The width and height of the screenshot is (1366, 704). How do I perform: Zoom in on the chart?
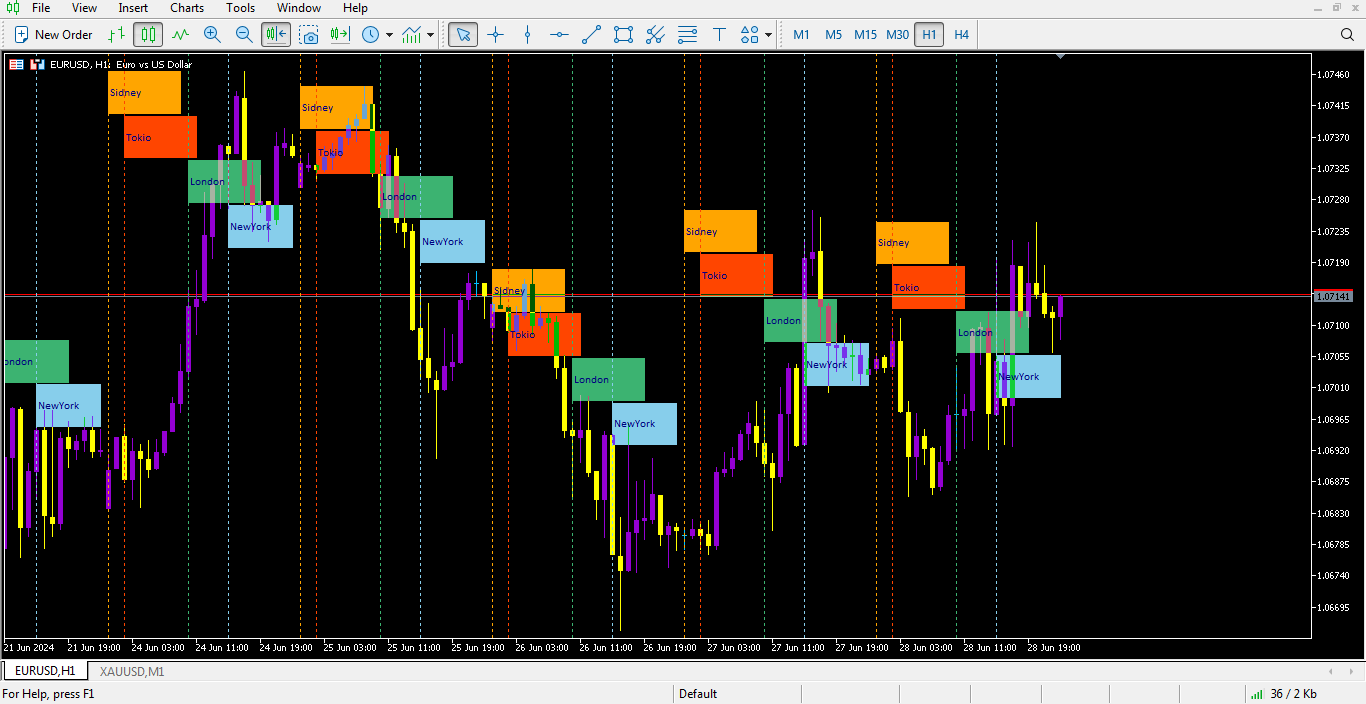[x=212, y=35]
